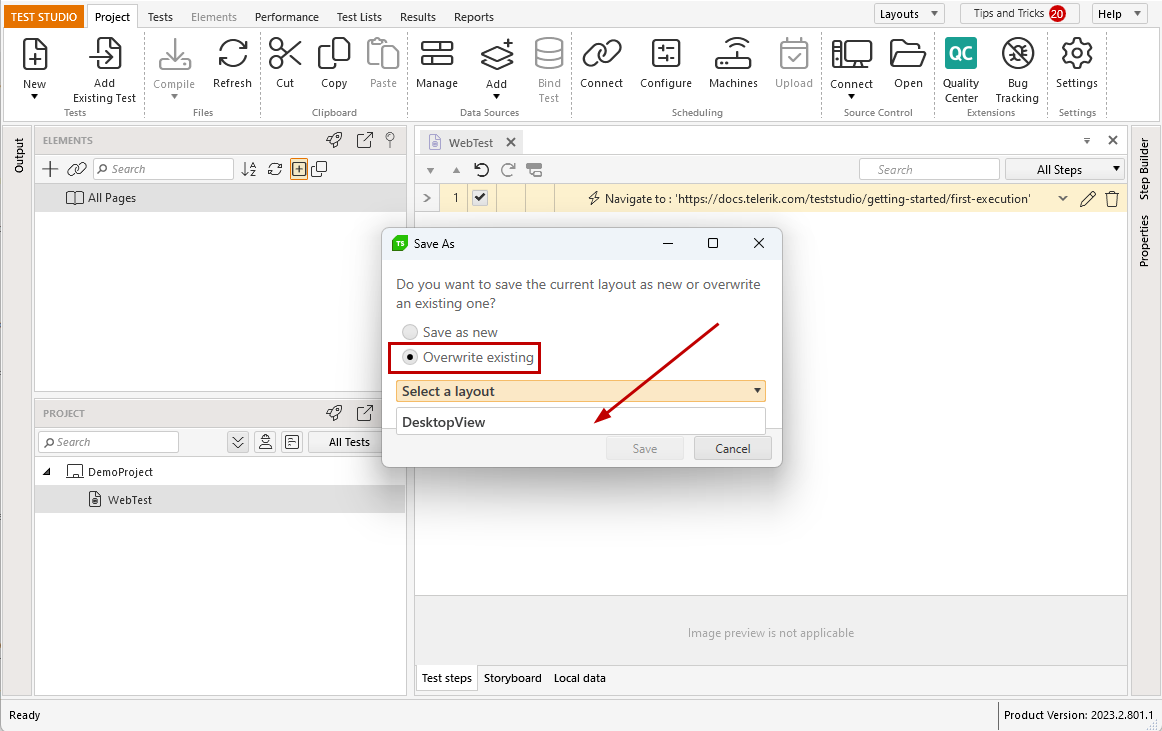
Task: Redo the test step change
Action: [508, 170]
